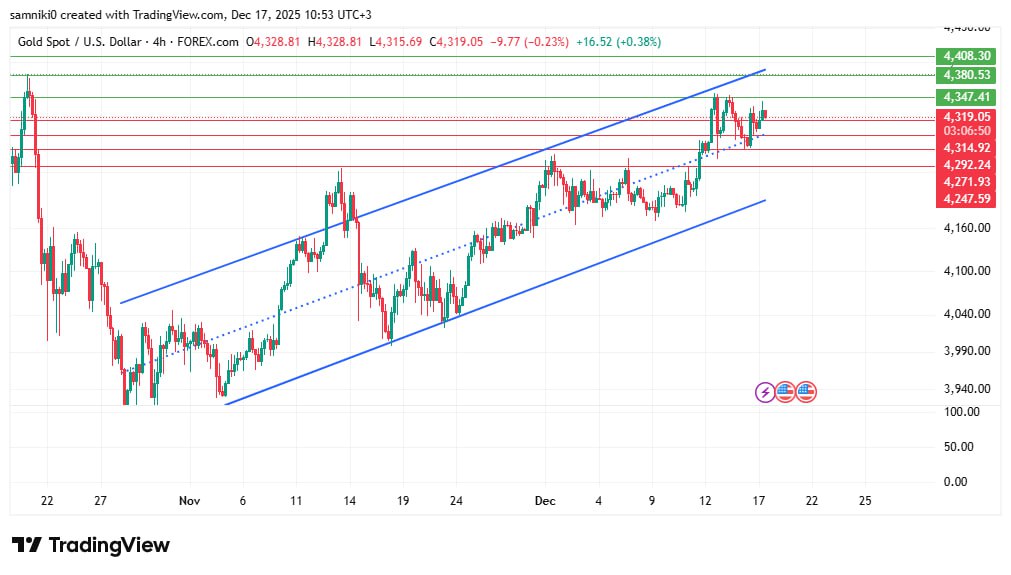The image size is (1011, 575).
Task: Click the purple lightning event icon
Action: 765,392
